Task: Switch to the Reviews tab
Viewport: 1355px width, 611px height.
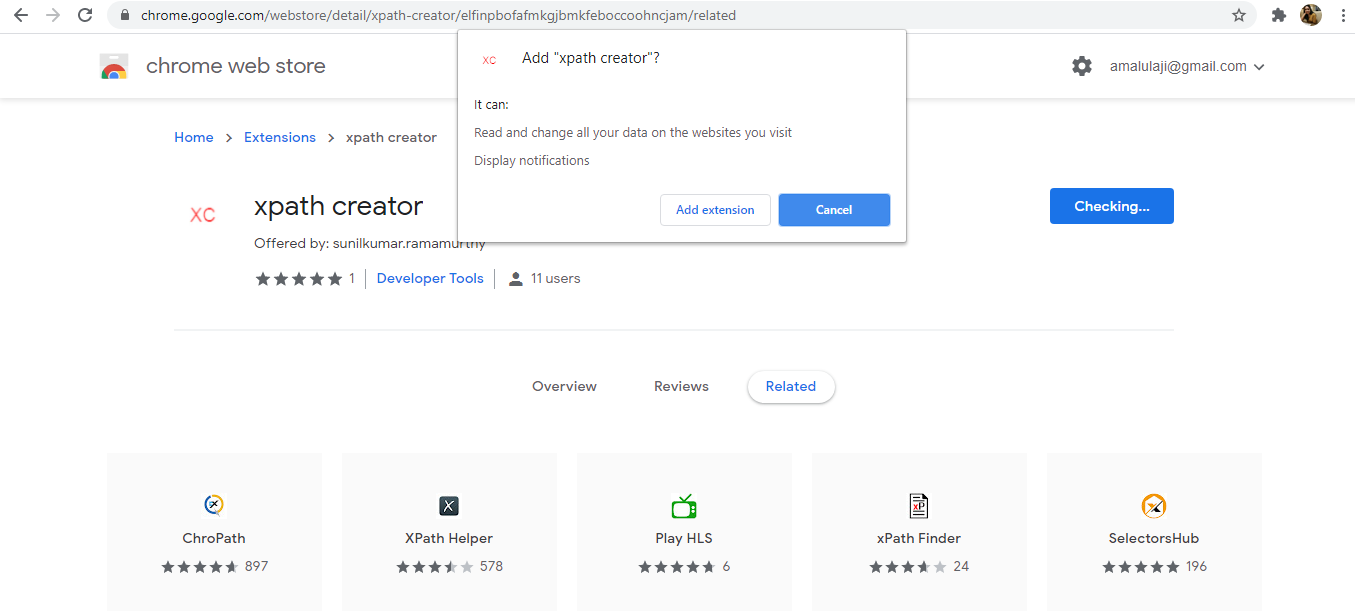Action: (x=681, y=386)
